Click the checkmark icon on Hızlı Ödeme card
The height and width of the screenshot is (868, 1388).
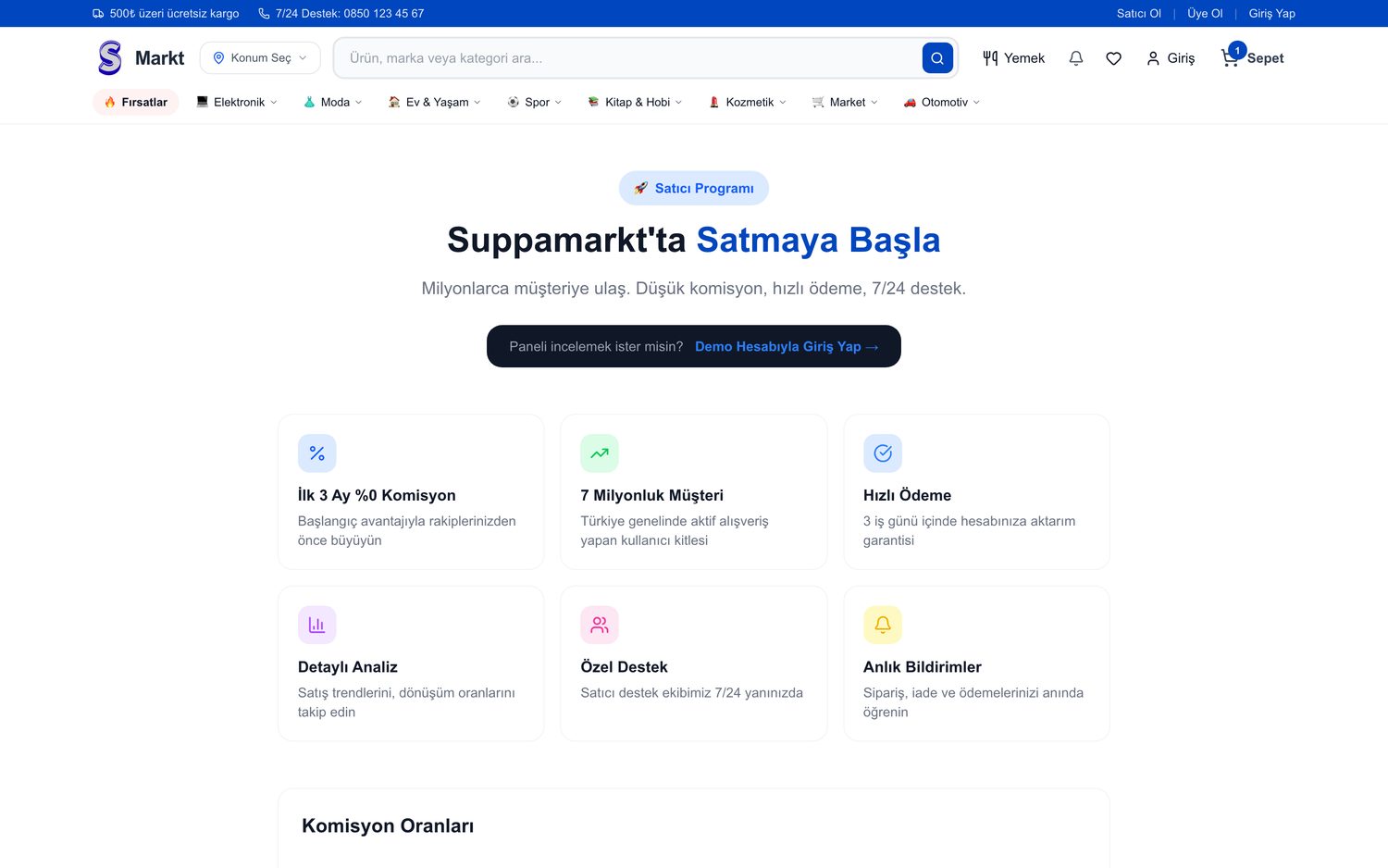[x=883, y=453]
